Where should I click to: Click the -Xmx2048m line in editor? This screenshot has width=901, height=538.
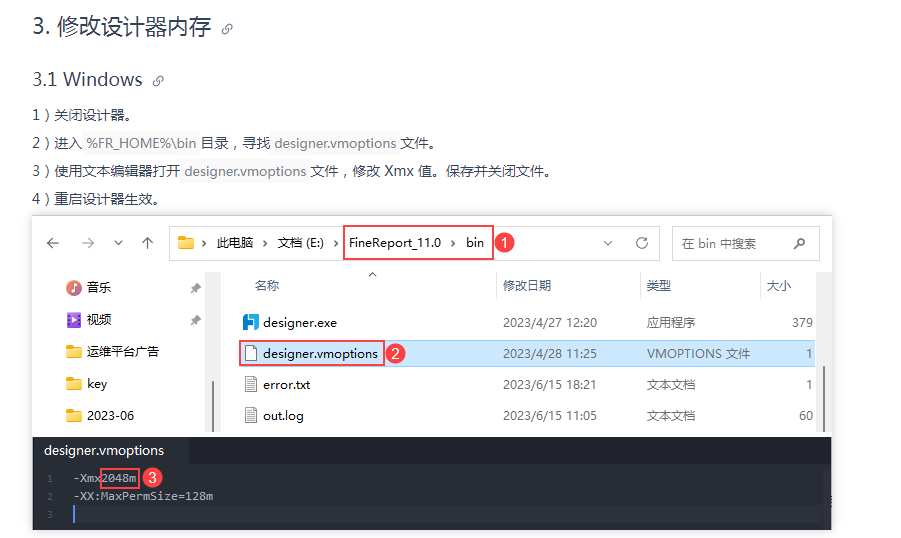click(x=105, y=478)
